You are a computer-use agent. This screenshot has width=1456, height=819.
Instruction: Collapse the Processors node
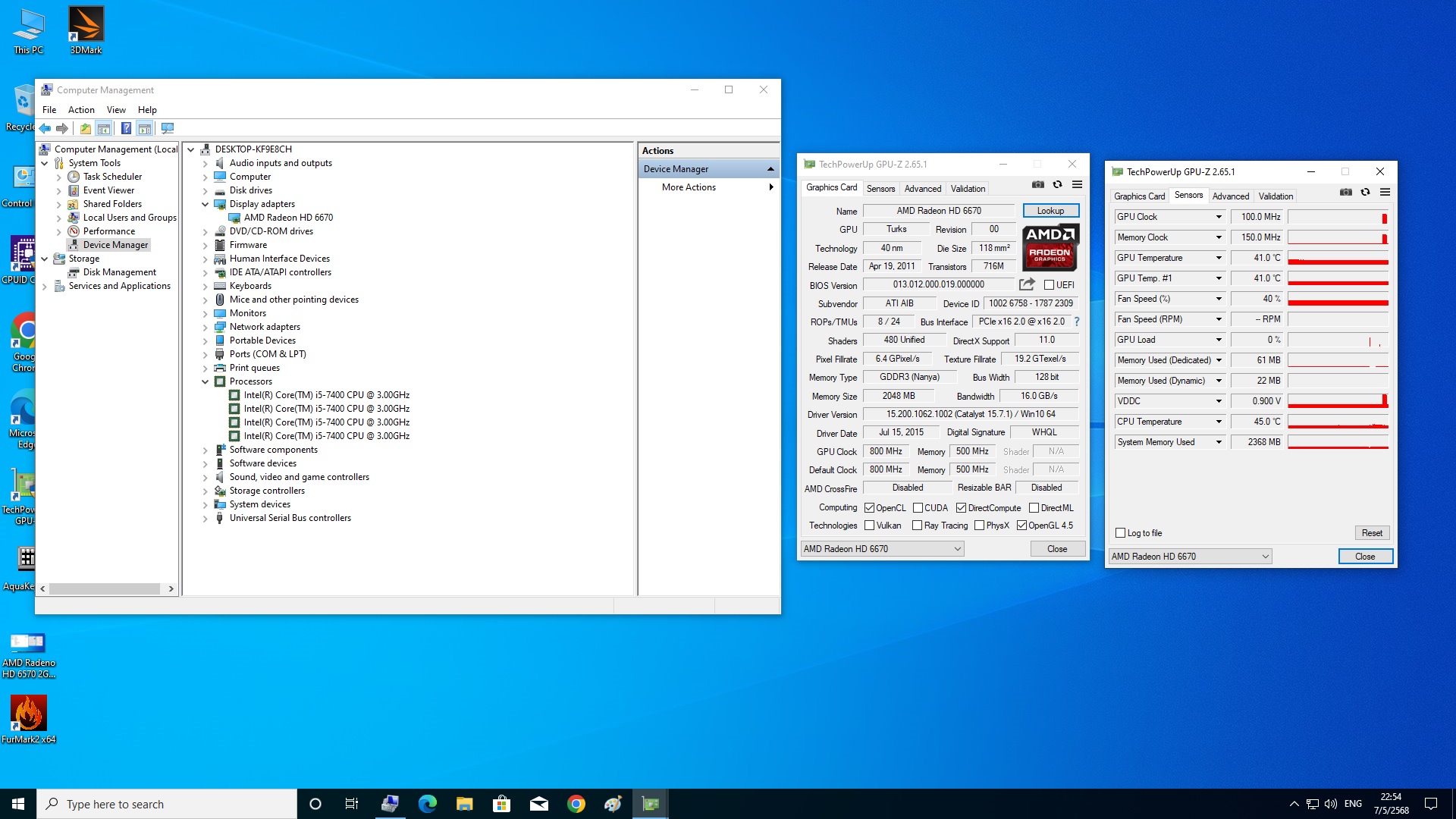point(205,381)
